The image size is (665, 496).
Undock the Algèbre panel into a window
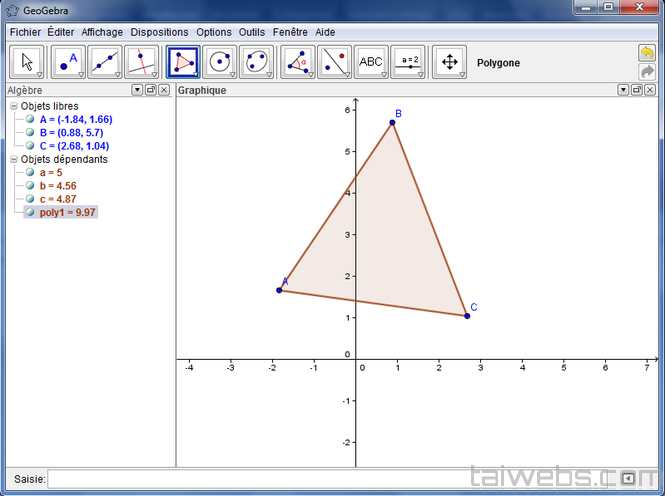point(151,90)
